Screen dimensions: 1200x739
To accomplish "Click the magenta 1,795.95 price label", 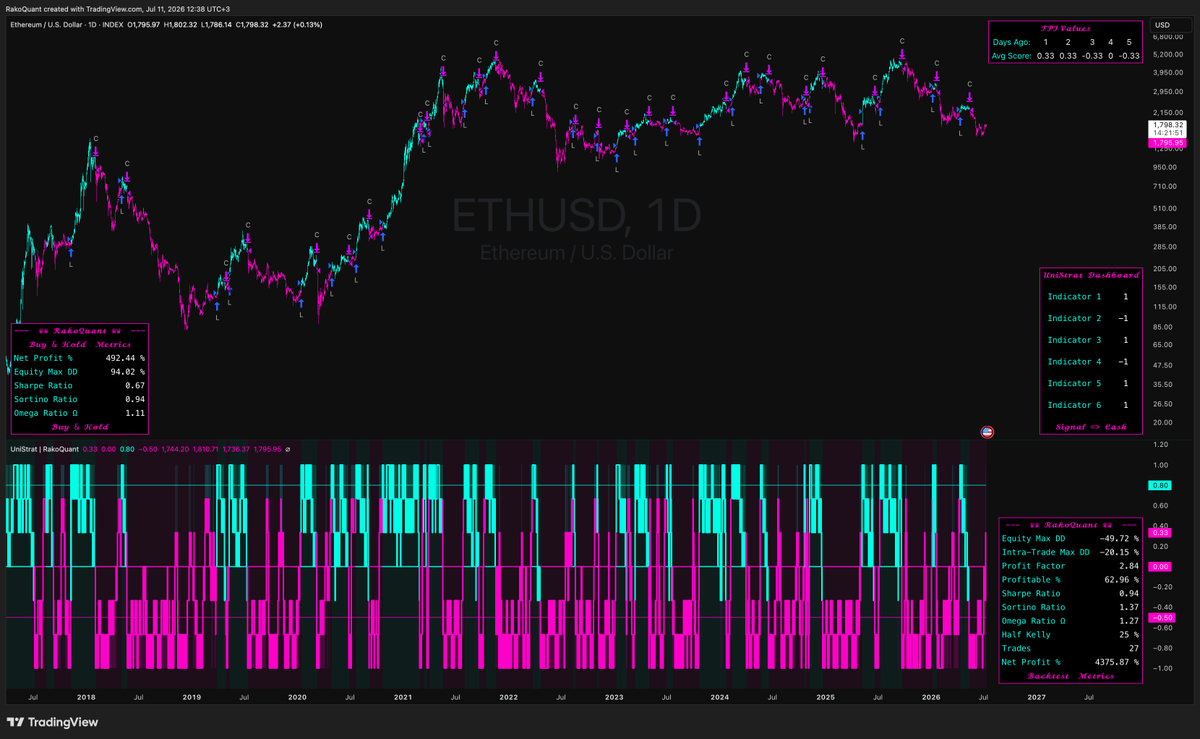I will [1168, 143].
